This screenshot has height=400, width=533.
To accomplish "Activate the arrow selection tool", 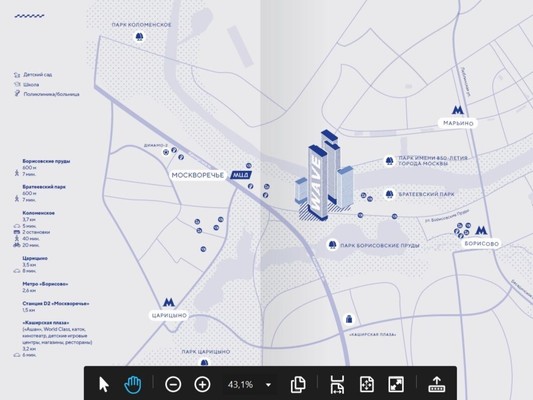I will coord(104,385).
